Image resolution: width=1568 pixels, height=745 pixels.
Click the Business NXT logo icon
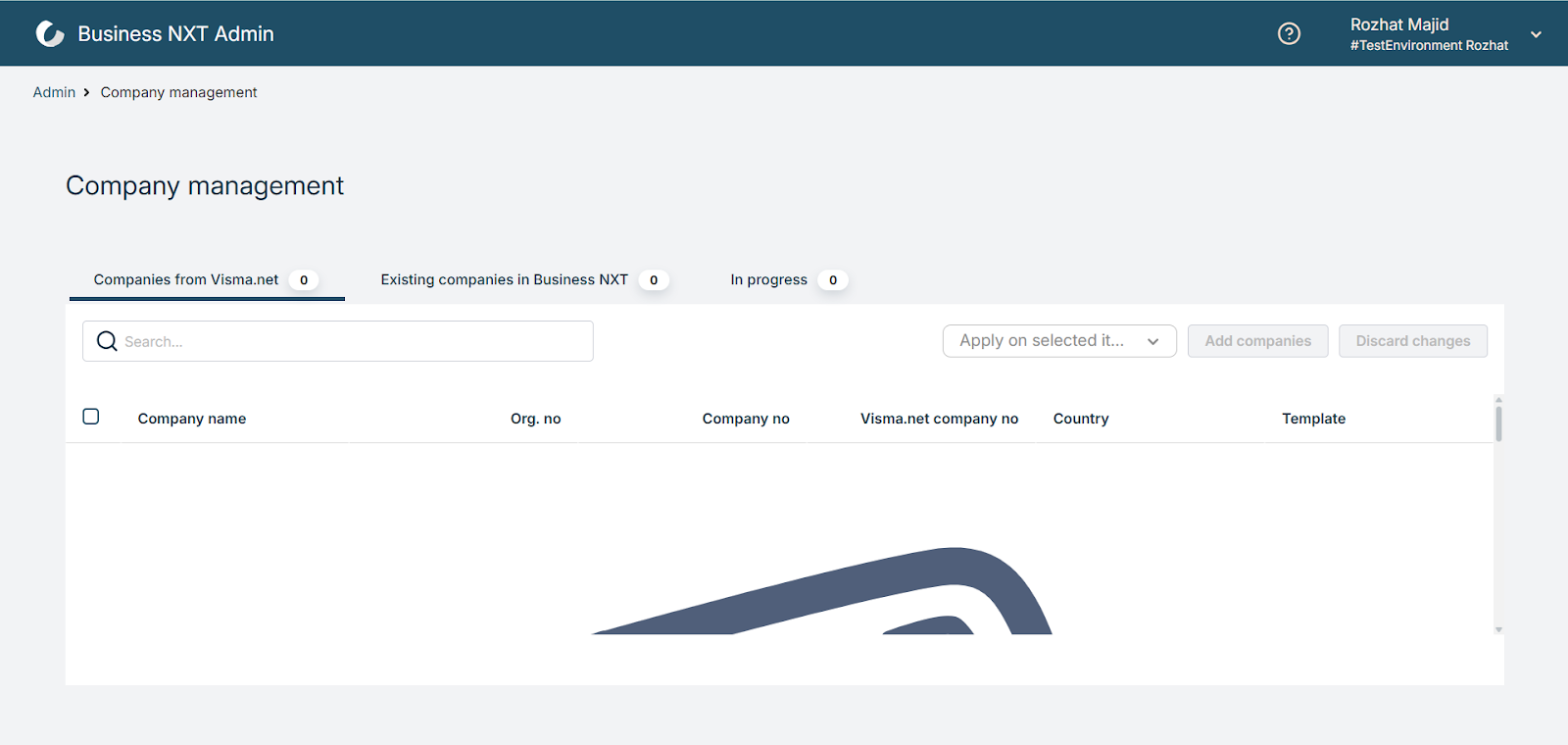50,34
